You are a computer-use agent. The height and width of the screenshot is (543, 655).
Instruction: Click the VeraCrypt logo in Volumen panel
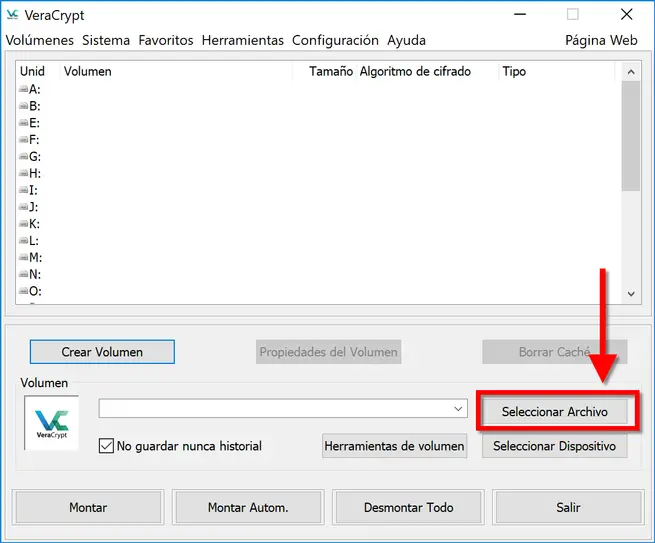pos(52,423)
